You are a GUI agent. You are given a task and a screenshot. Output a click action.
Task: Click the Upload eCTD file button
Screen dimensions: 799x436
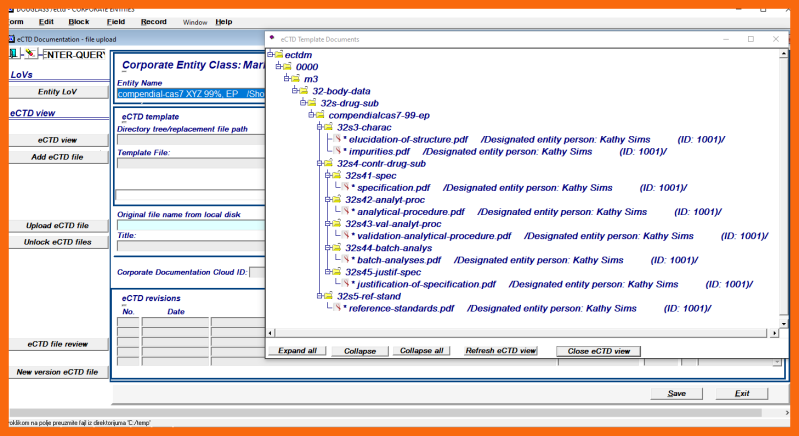pos(58,226)
